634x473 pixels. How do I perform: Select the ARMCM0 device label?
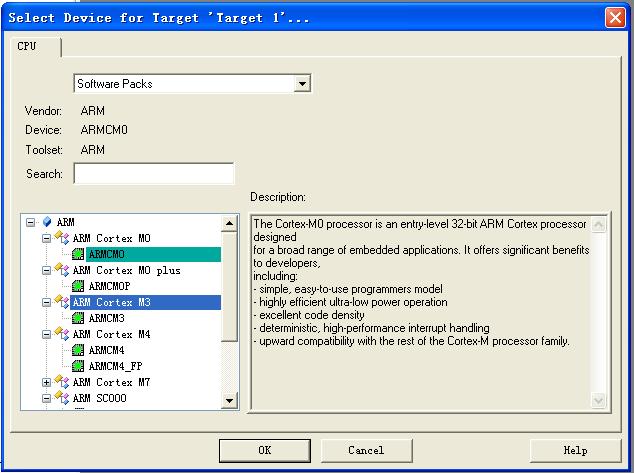click(x=107, y=254)
